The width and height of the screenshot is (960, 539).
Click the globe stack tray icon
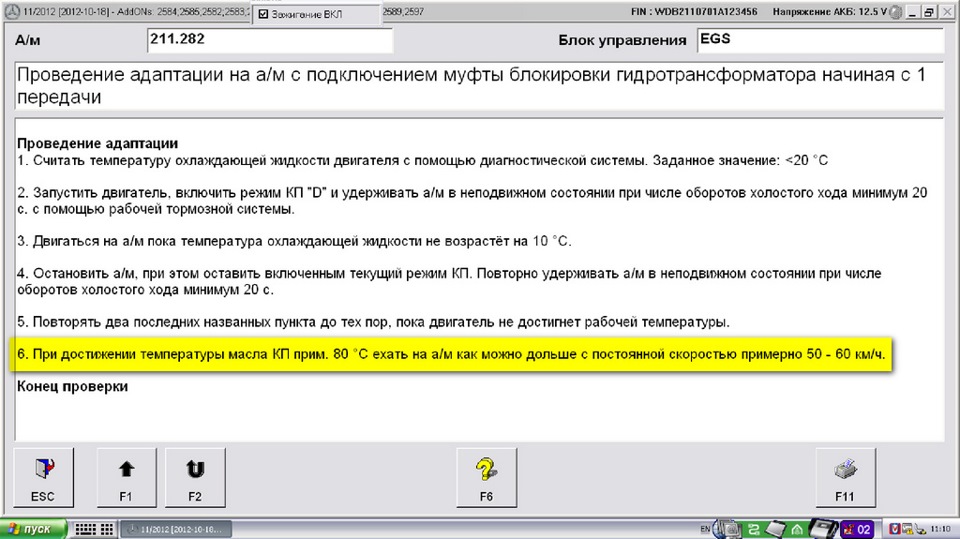(x=727, y=528)
